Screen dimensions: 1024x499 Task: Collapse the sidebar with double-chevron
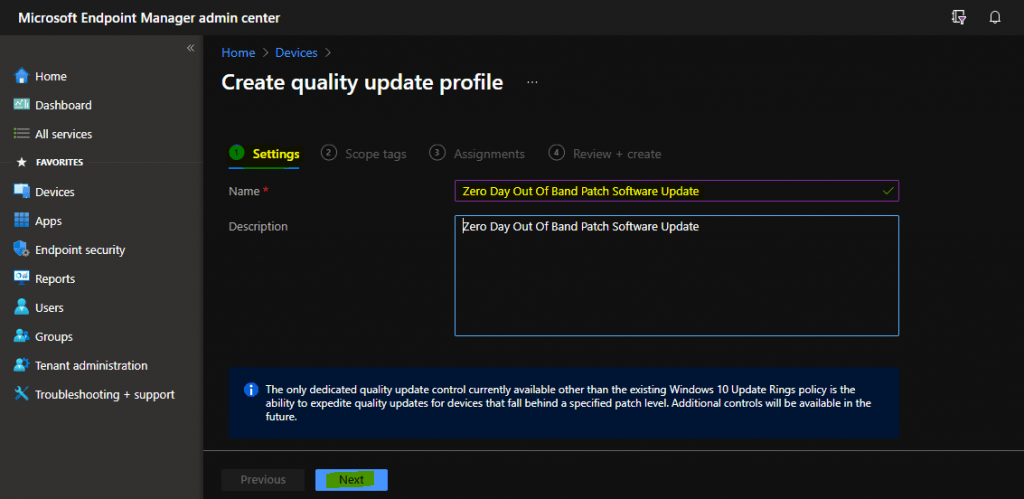point(191,48)
